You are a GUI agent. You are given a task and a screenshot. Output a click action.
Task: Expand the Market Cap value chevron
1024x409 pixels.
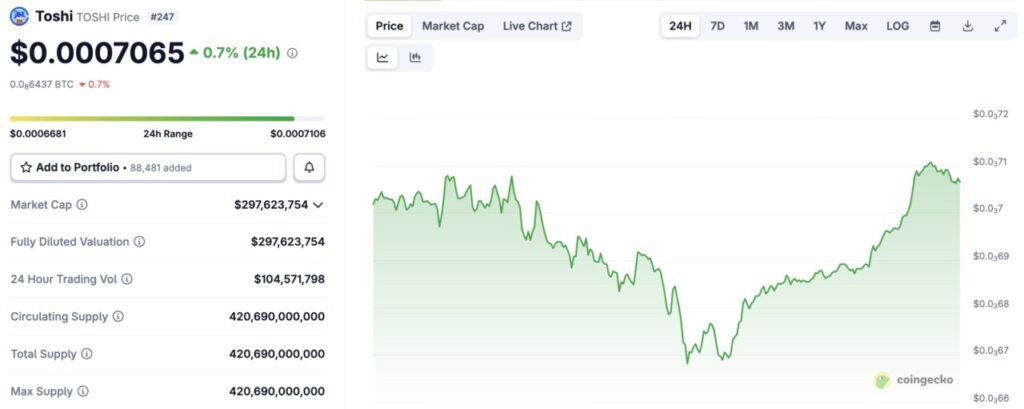318,205
